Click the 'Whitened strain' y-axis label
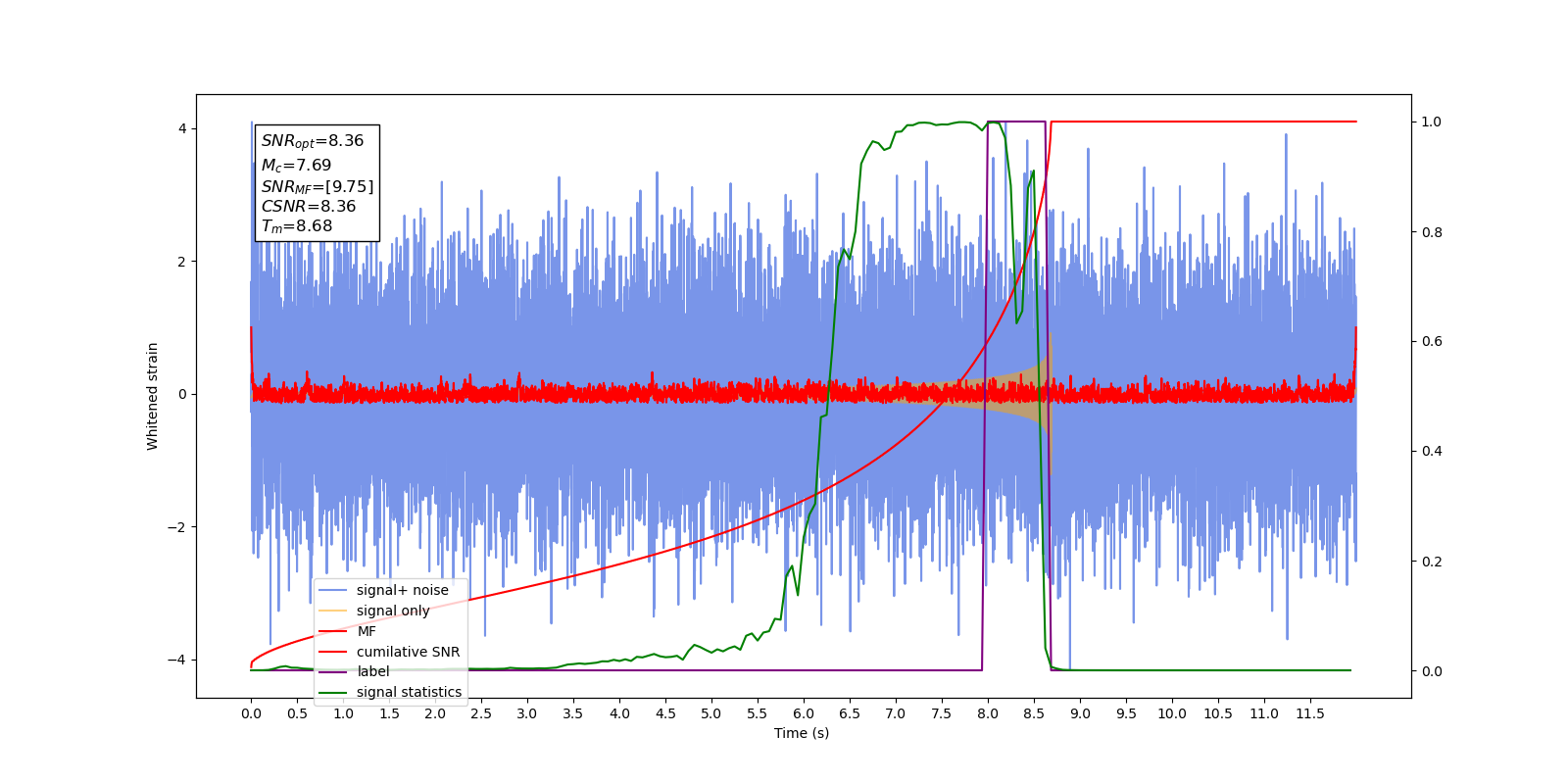Screen dimensions: 1568x784 point(152,396)
